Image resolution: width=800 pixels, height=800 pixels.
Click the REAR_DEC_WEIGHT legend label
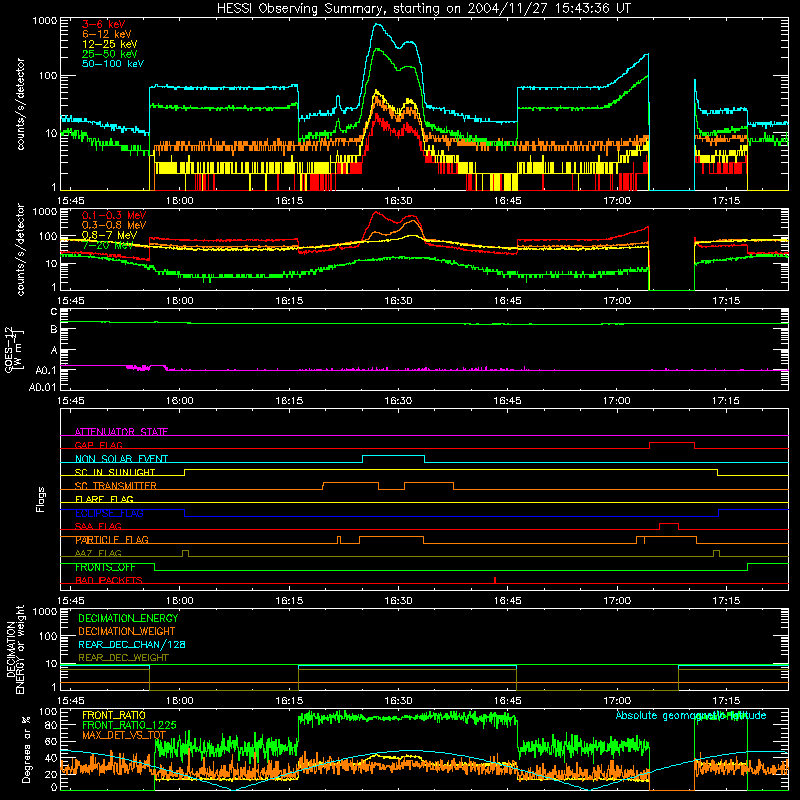click(123, 658)
